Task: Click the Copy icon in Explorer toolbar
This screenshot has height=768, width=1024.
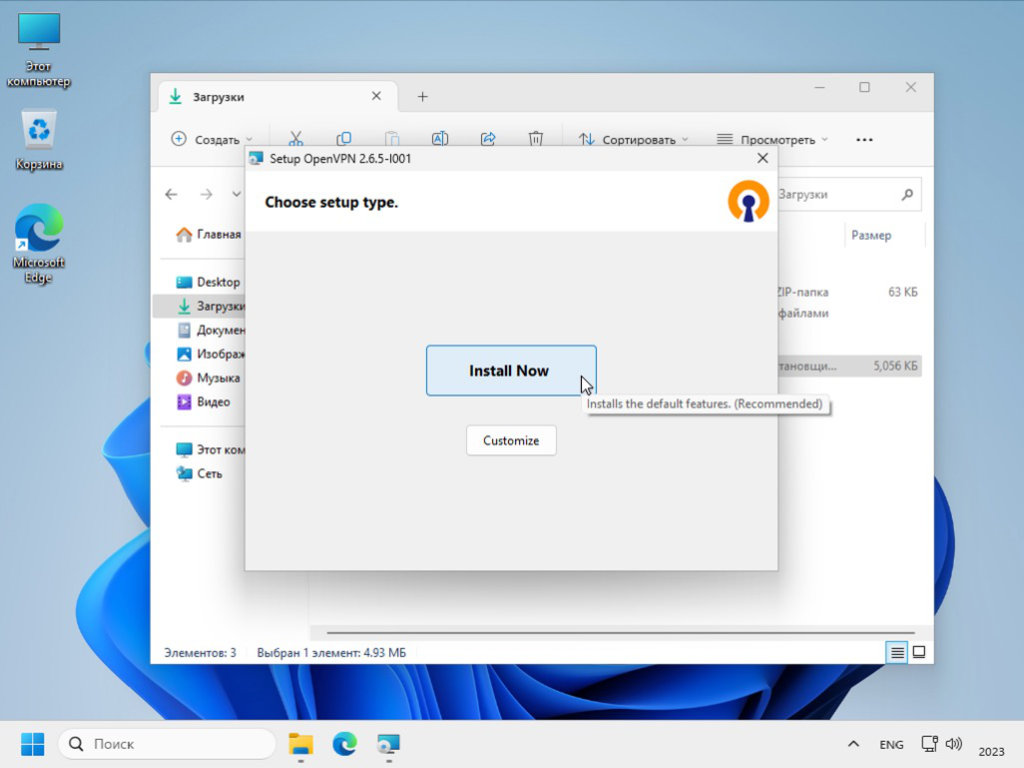Action: coord(344,138)
